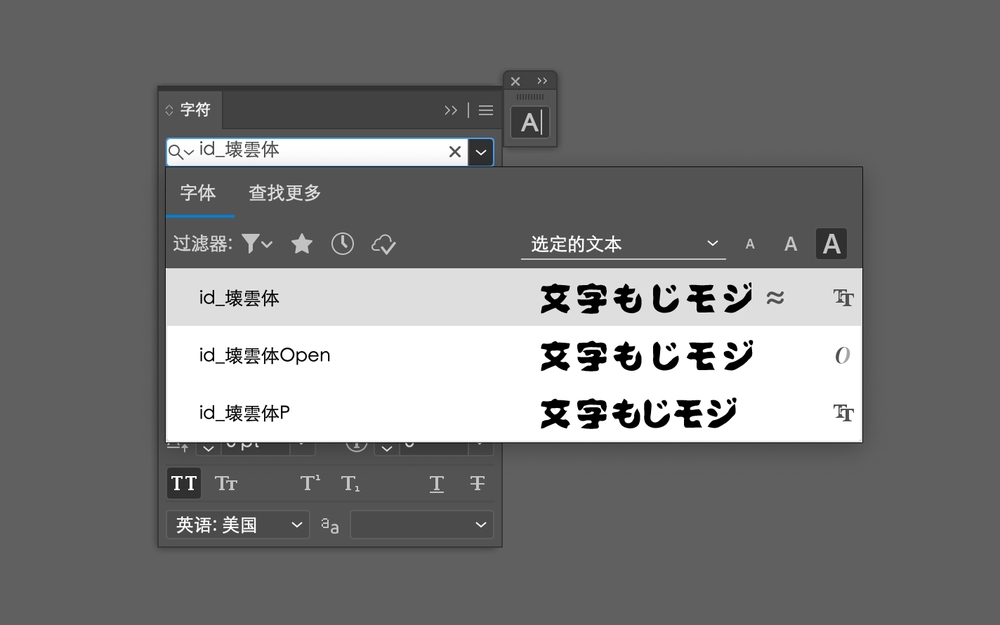Choose the id_壊雲体 font row
1000x625 pixels.
click(513, 297)
